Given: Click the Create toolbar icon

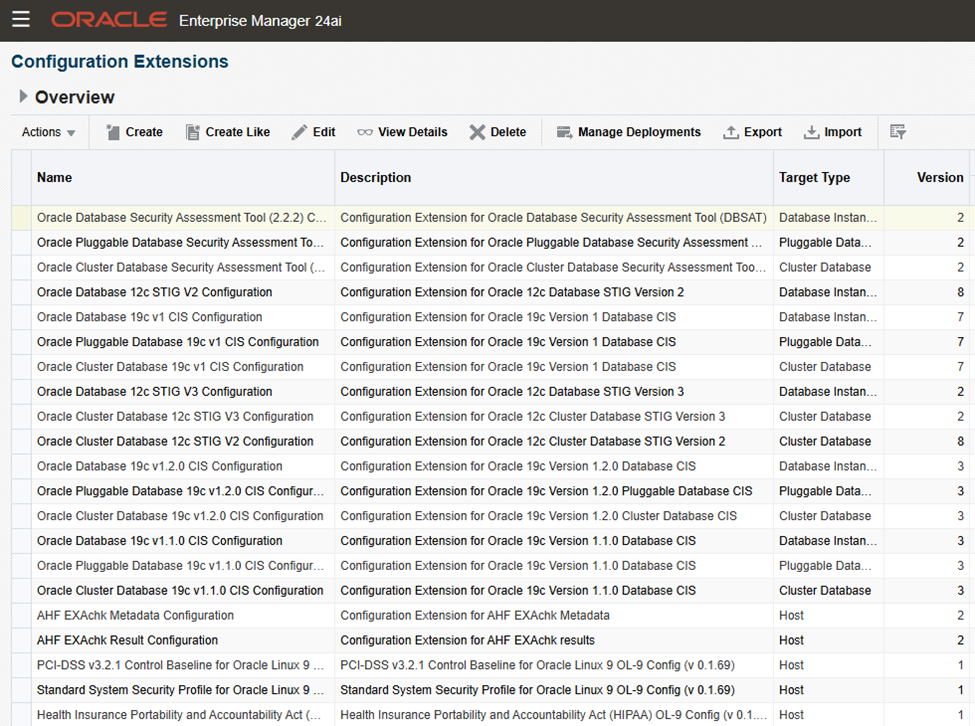Looking at the screenshot, I should pyautogui.click(x=113, y=132).
